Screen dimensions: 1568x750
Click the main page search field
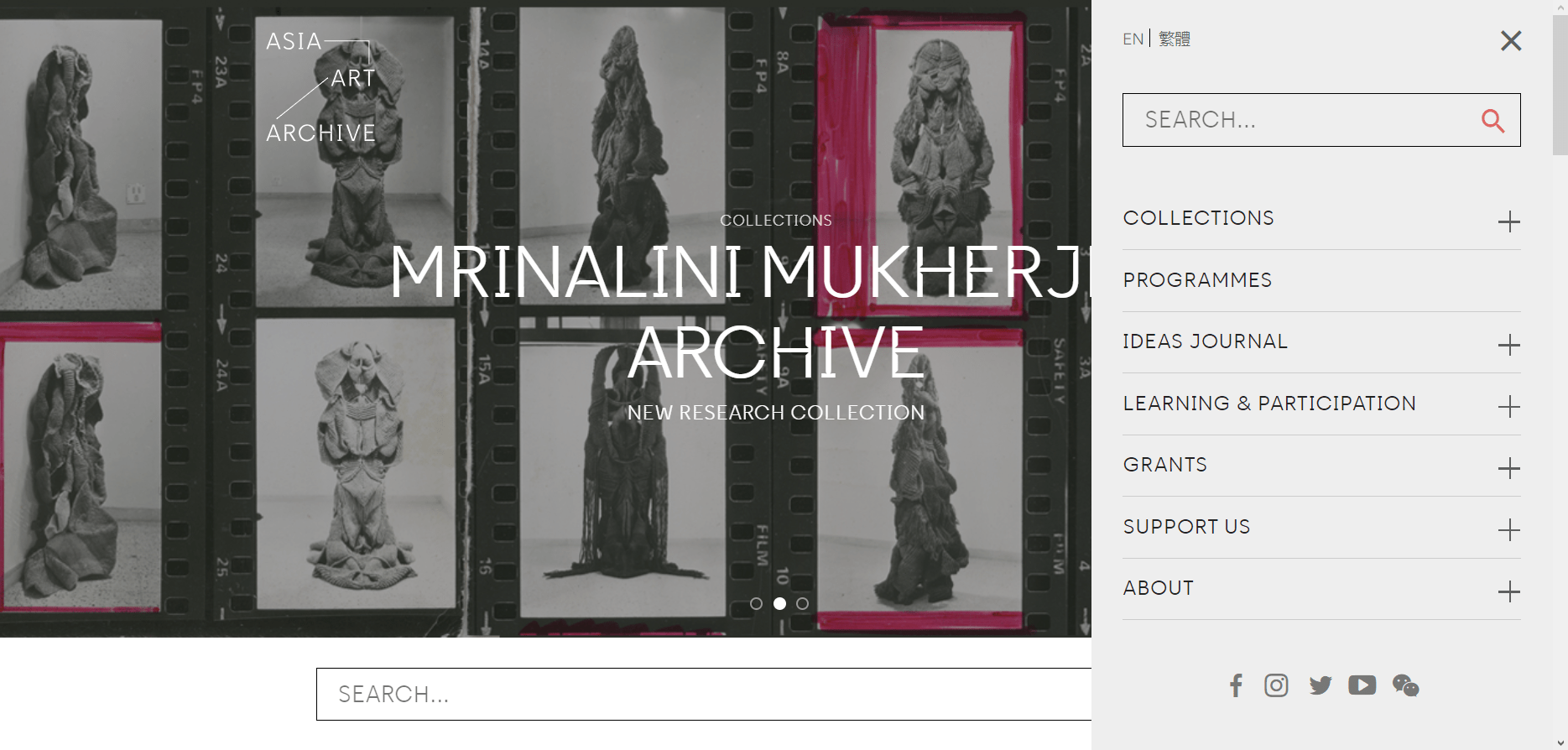704,694
